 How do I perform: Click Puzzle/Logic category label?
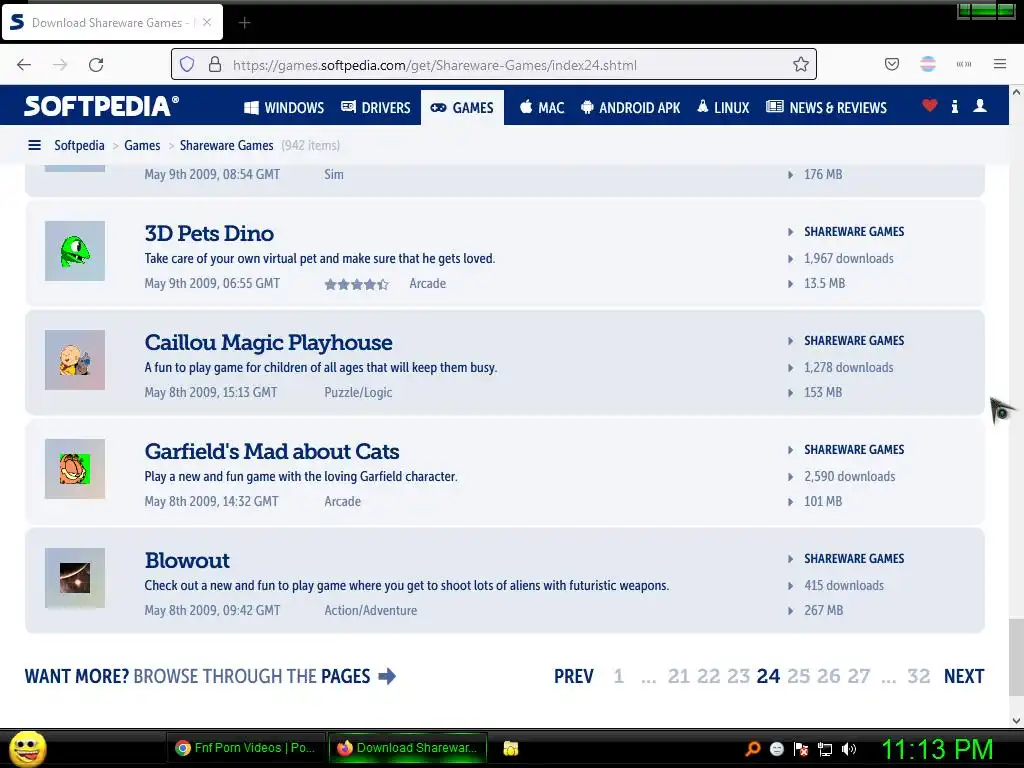pos(358,392)
